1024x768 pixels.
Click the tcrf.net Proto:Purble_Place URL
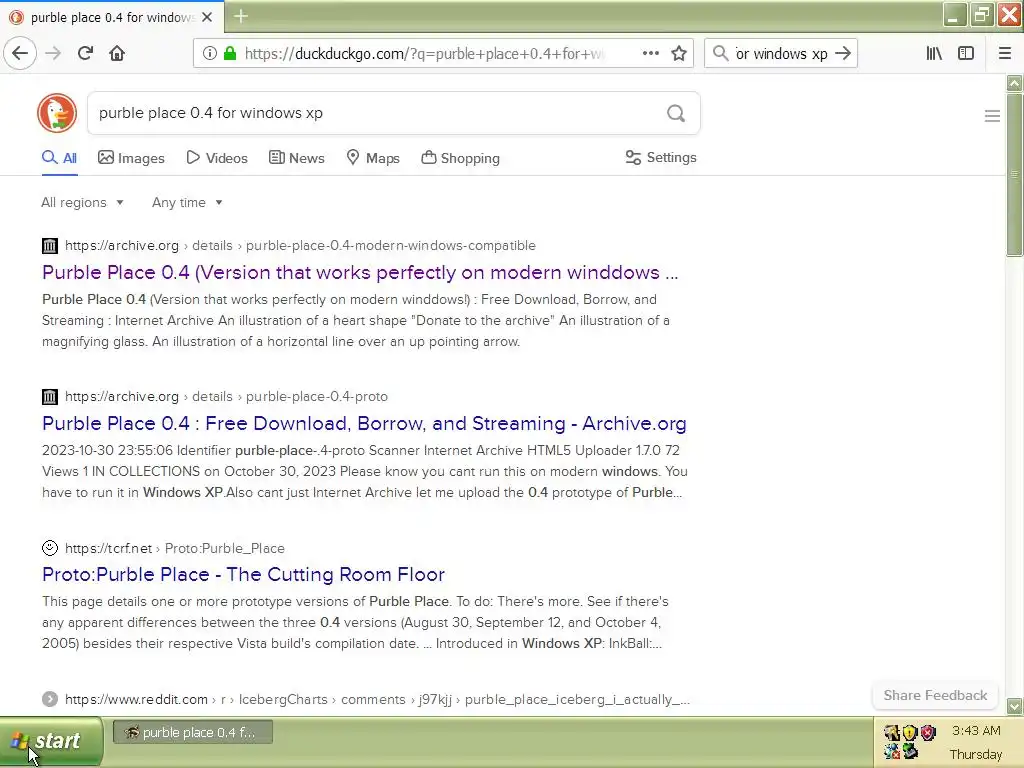(x=174, y=548)
